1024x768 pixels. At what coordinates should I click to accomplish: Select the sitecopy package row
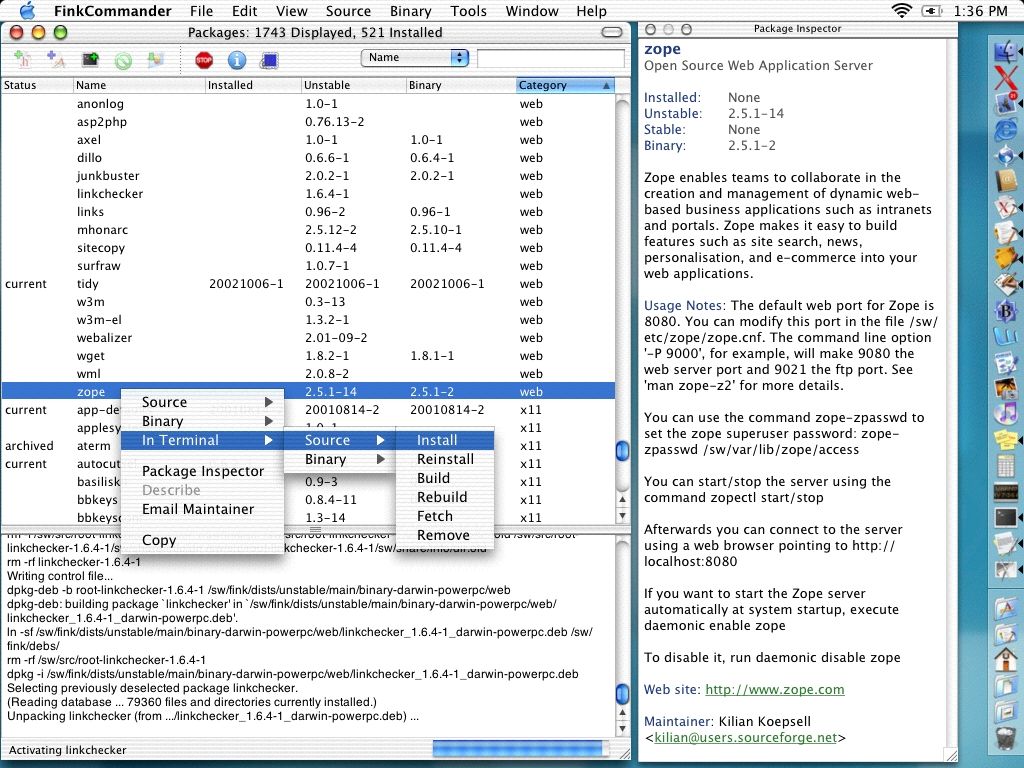tap(308, 248)
